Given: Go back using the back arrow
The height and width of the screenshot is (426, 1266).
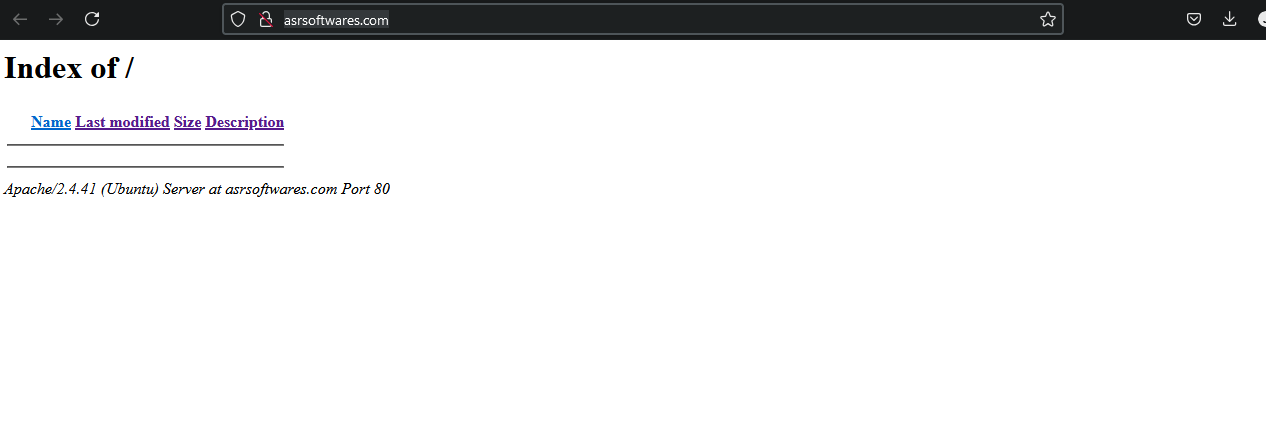Looking at the screenshot, I should tap(20, 19).
